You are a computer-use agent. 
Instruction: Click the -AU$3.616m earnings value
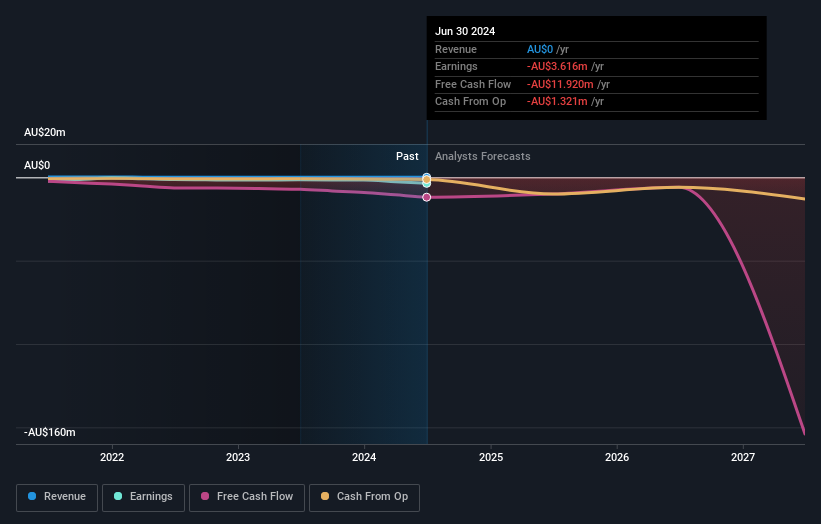pyautogui.click(x=557, y=66)
